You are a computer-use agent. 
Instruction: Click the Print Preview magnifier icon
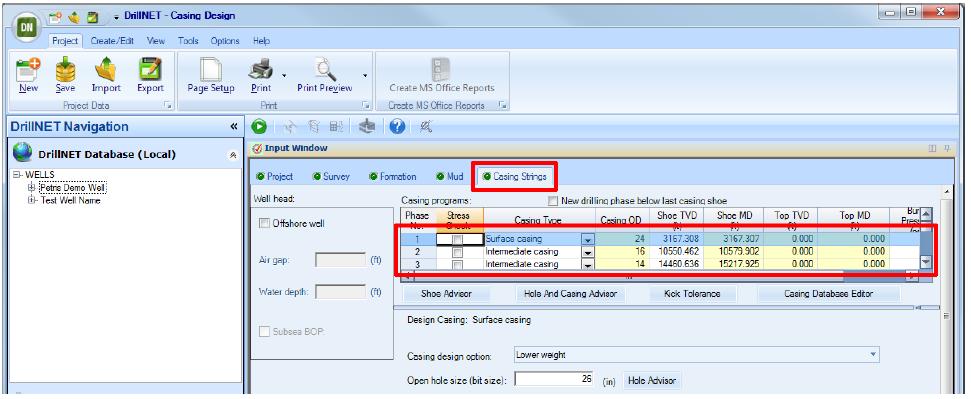(x=325, y=69)
